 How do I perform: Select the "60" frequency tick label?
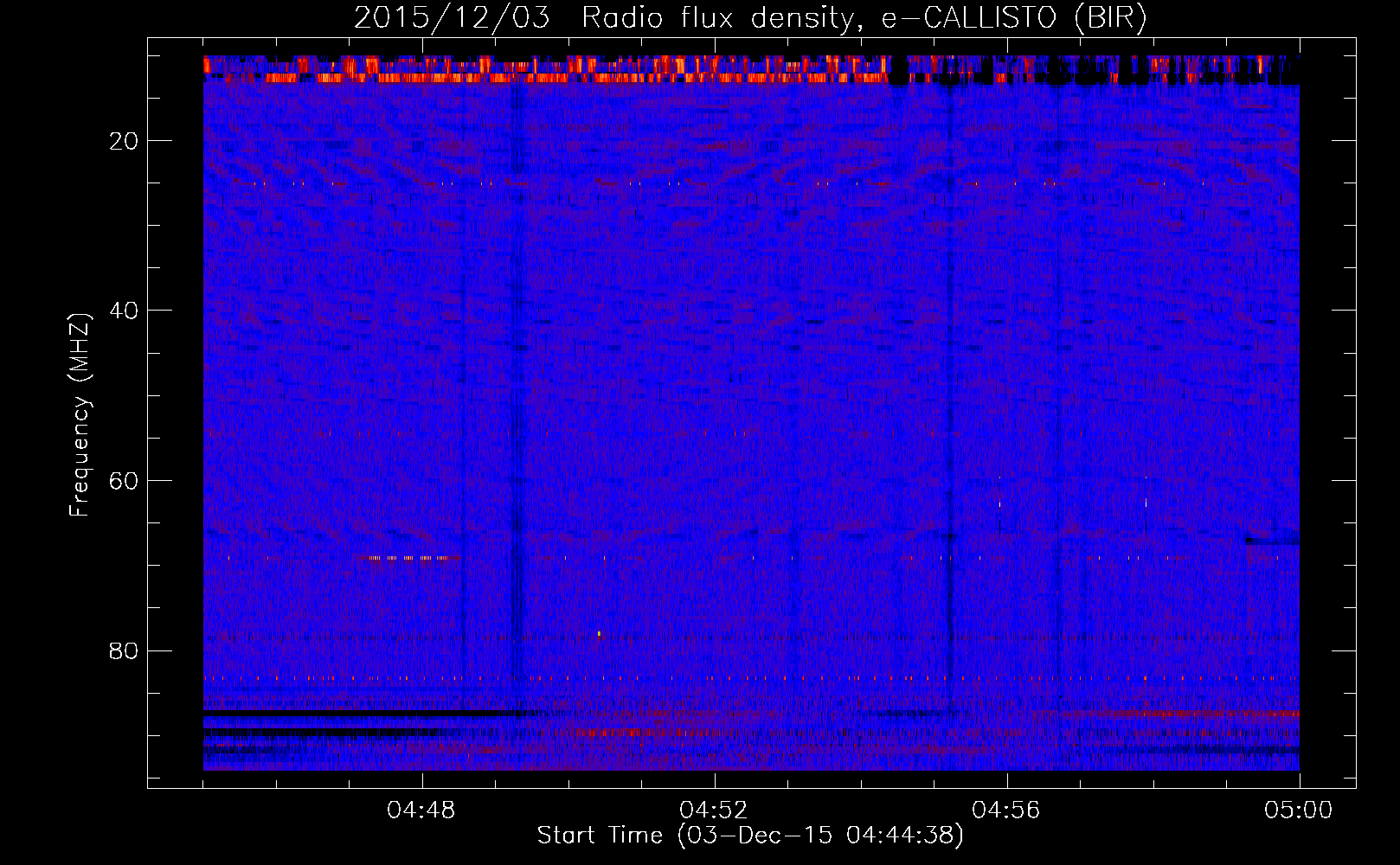(x=125, y=481)
